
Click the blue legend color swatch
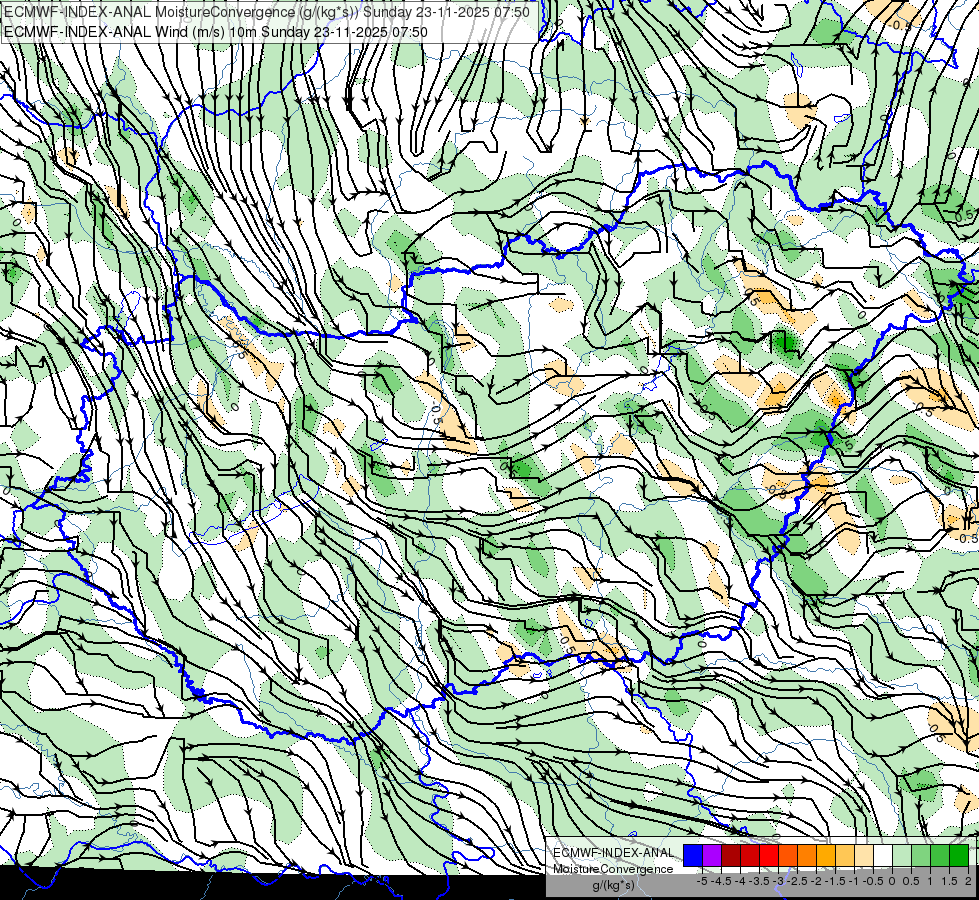(x=693, y=855)
